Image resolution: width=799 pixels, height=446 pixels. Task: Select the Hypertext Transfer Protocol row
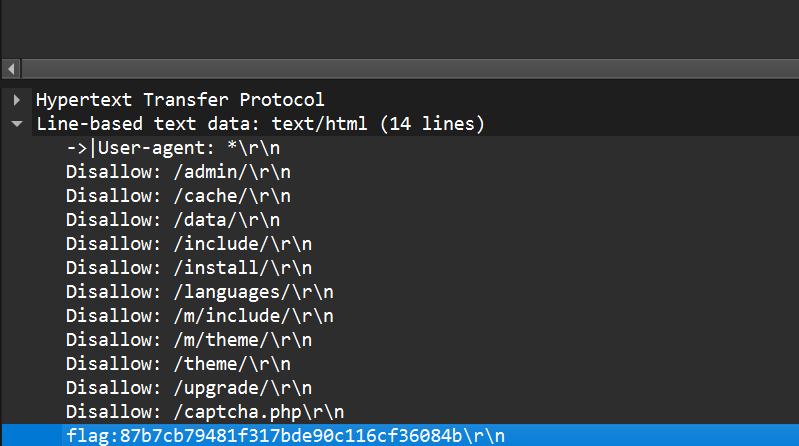click(x=180, y=100)
